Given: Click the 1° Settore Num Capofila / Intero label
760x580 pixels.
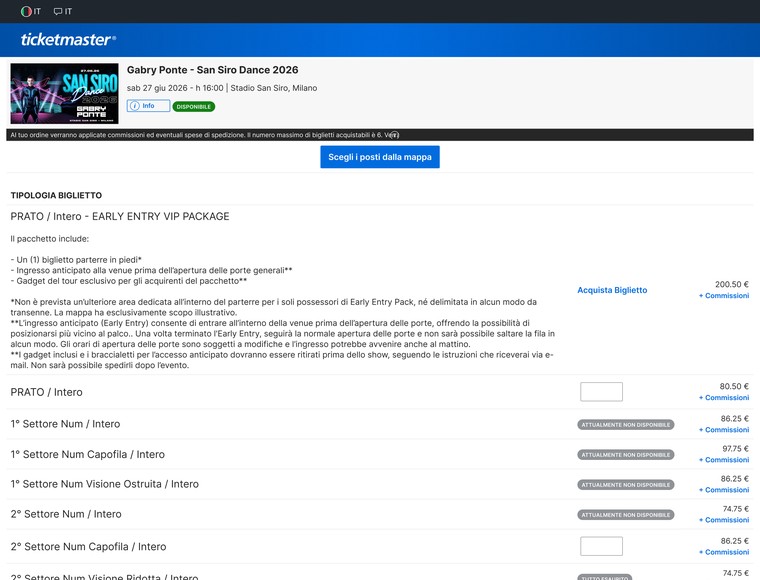Looking at the screenshot, I should tap(88, 455).
